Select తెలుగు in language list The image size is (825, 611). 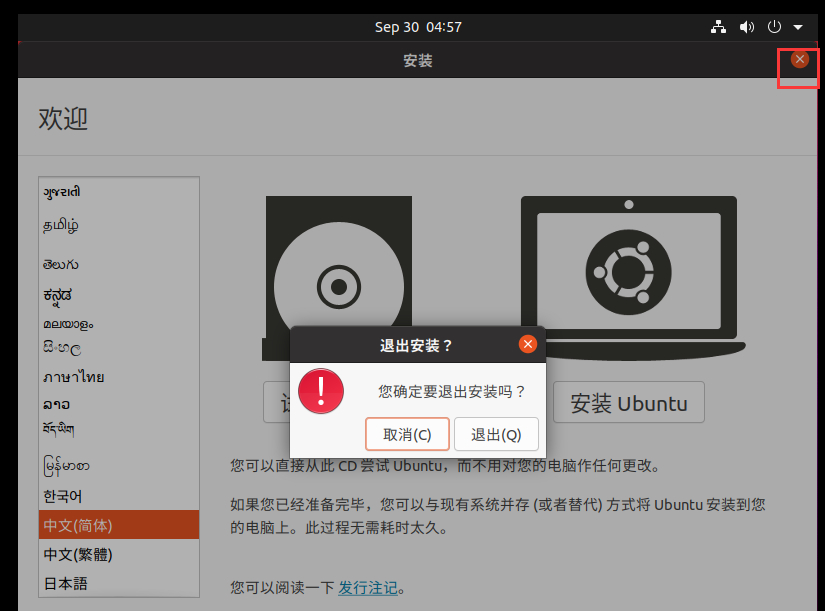pos(119,264)
